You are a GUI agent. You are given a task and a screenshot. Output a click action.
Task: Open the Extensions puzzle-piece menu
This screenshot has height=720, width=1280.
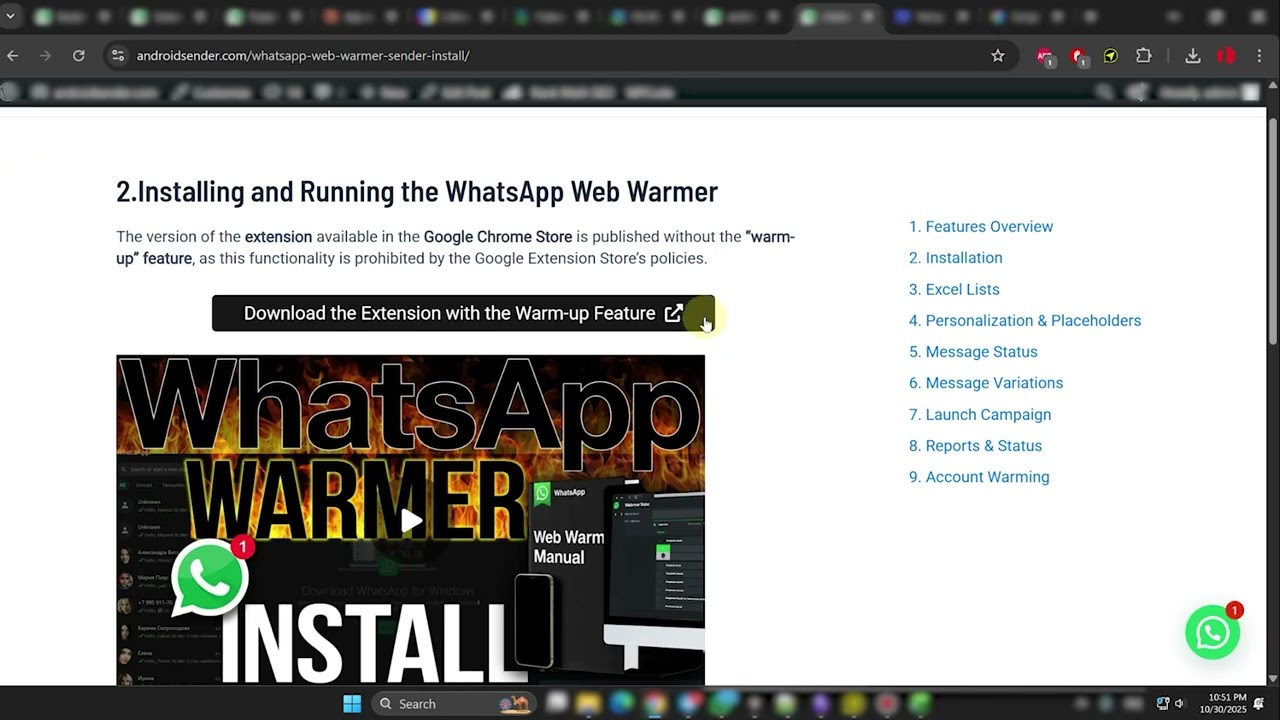coord(1144,56)
